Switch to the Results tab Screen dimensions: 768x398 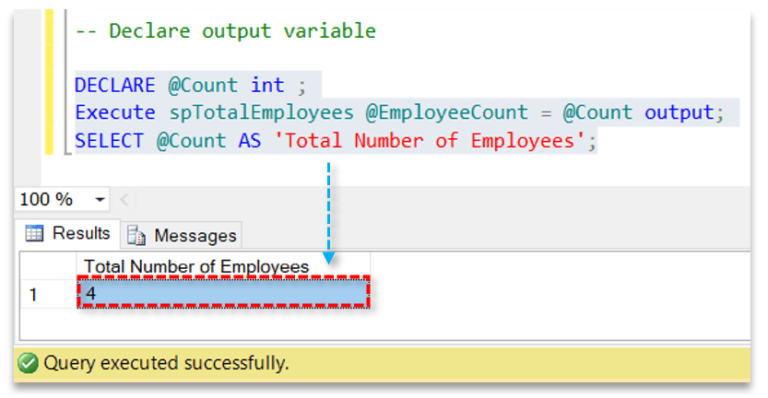point(68,234)
